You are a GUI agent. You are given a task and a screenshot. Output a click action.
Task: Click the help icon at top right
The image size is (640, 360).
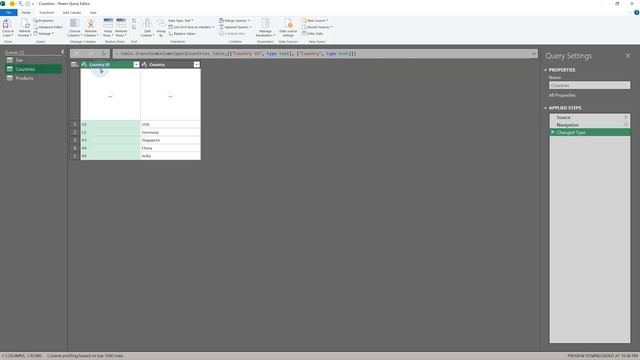(x=636, y=13)
